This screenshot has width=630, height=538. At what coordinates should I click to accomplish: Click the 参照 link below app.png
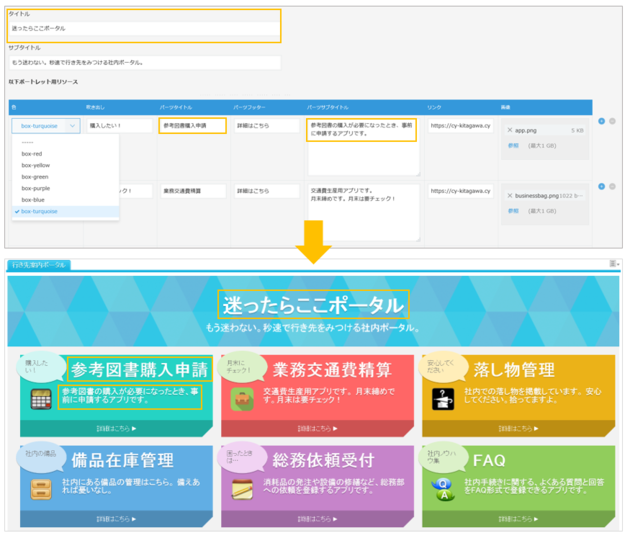tap(513, 145)
